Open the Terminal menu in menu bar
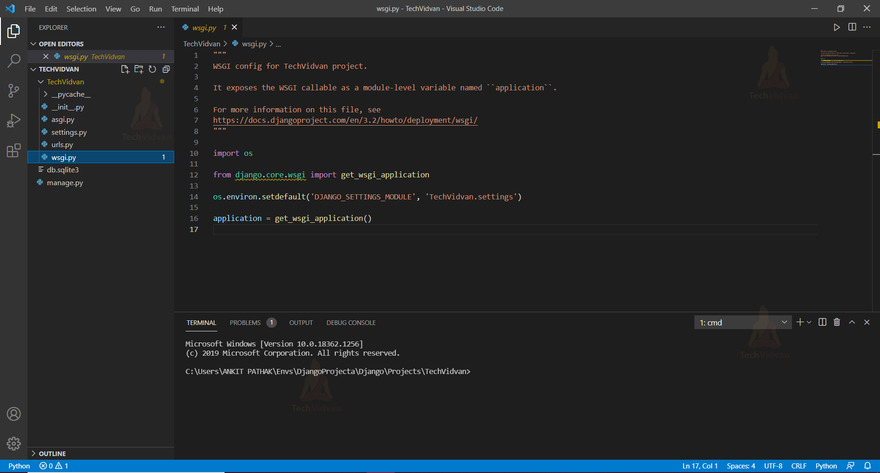This screenshot has width=880, height=473. point(185,8)
